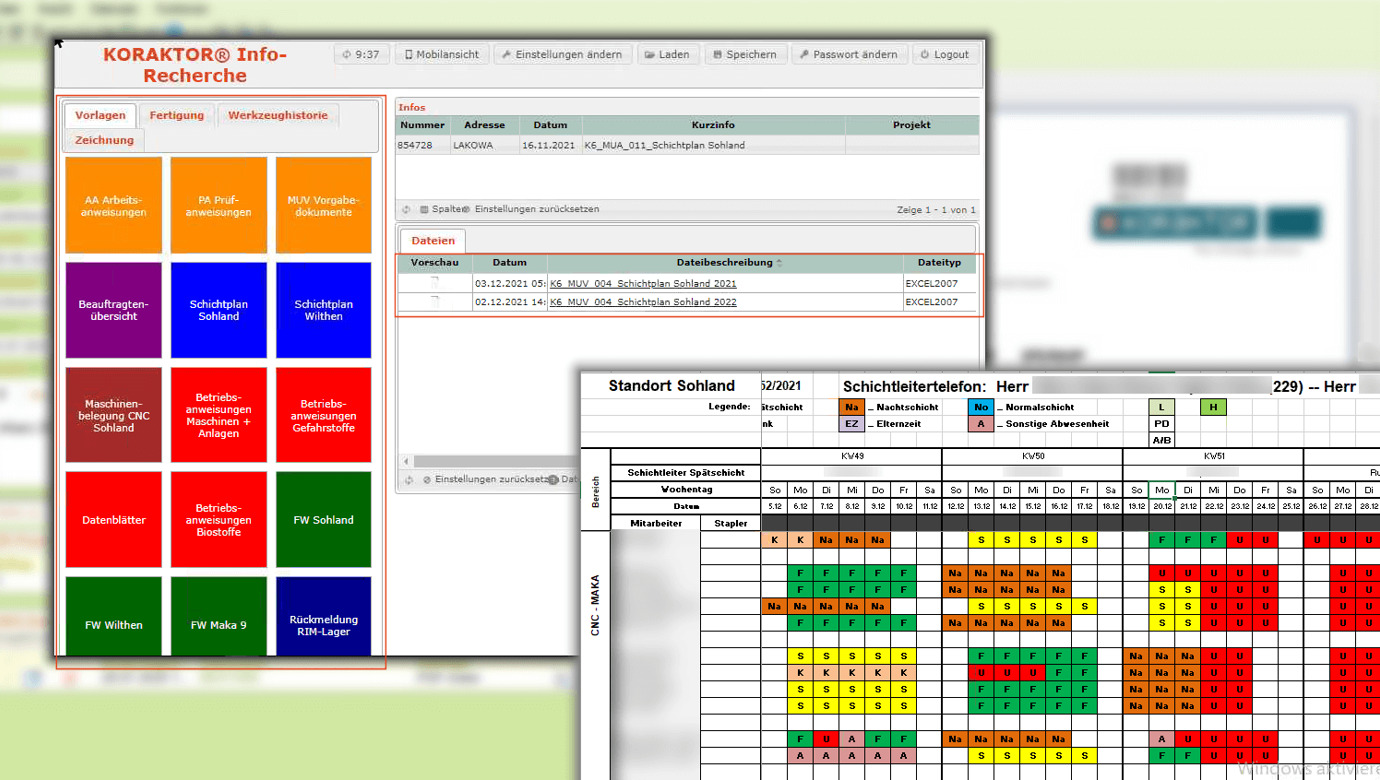Image resolution: width=1380 pixels, height=780 pixels.
Task: Switch to the Fertigung tab
Action: (x=177, y=115)
